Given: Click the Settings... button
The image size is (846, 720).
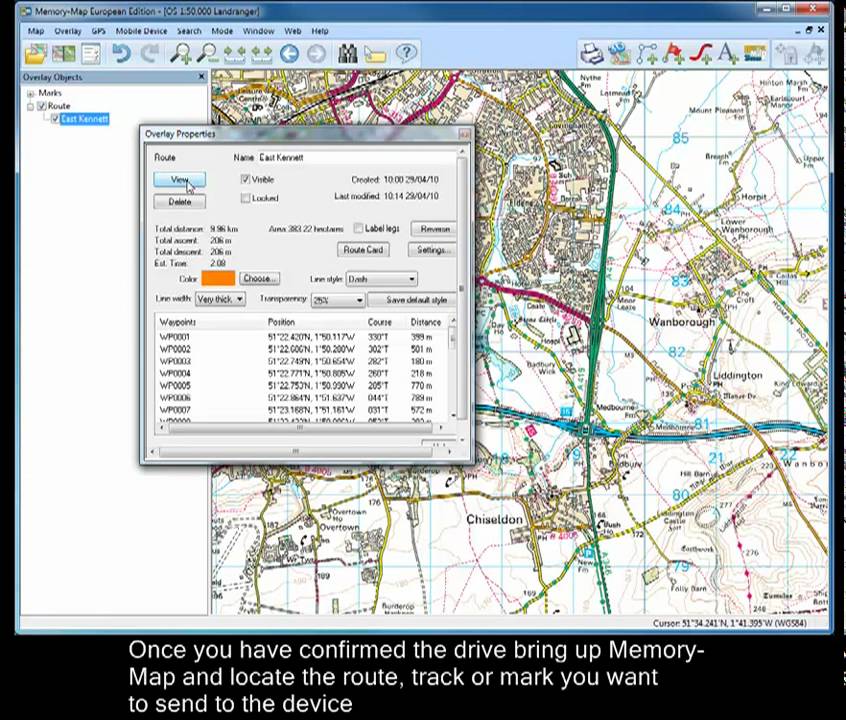Looking at the screenshot, I should 432,250.
